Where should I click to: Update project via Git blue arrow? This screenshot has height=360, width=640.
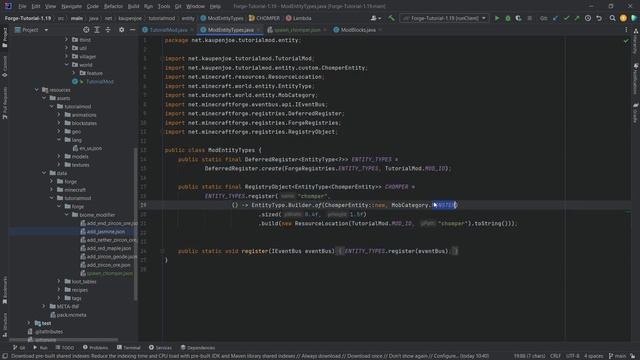556,18
